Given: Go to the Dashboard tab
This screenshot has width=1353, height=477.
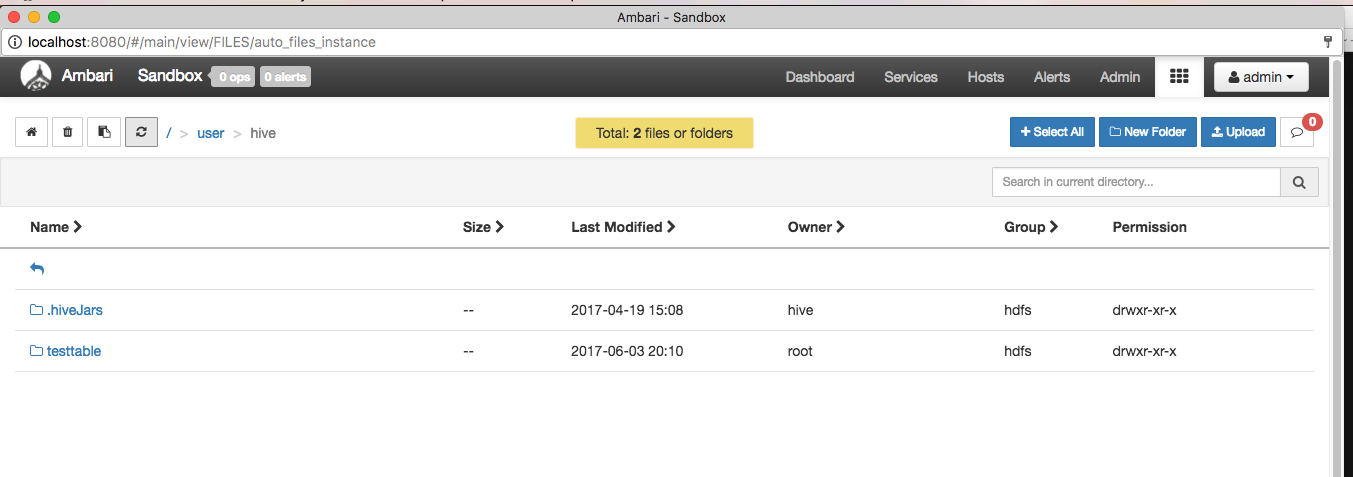Looking at the screenshot, I should [x=819, y=77].
